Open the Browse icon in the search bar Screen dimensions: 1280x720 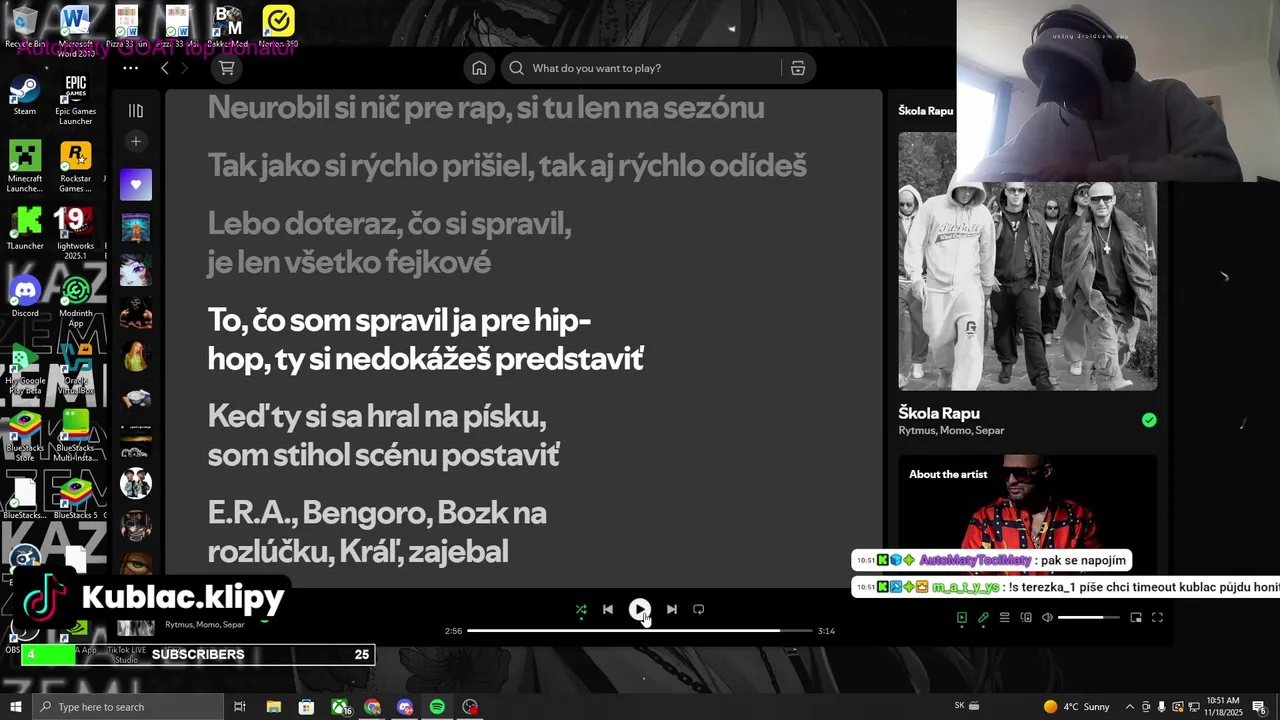798,68
